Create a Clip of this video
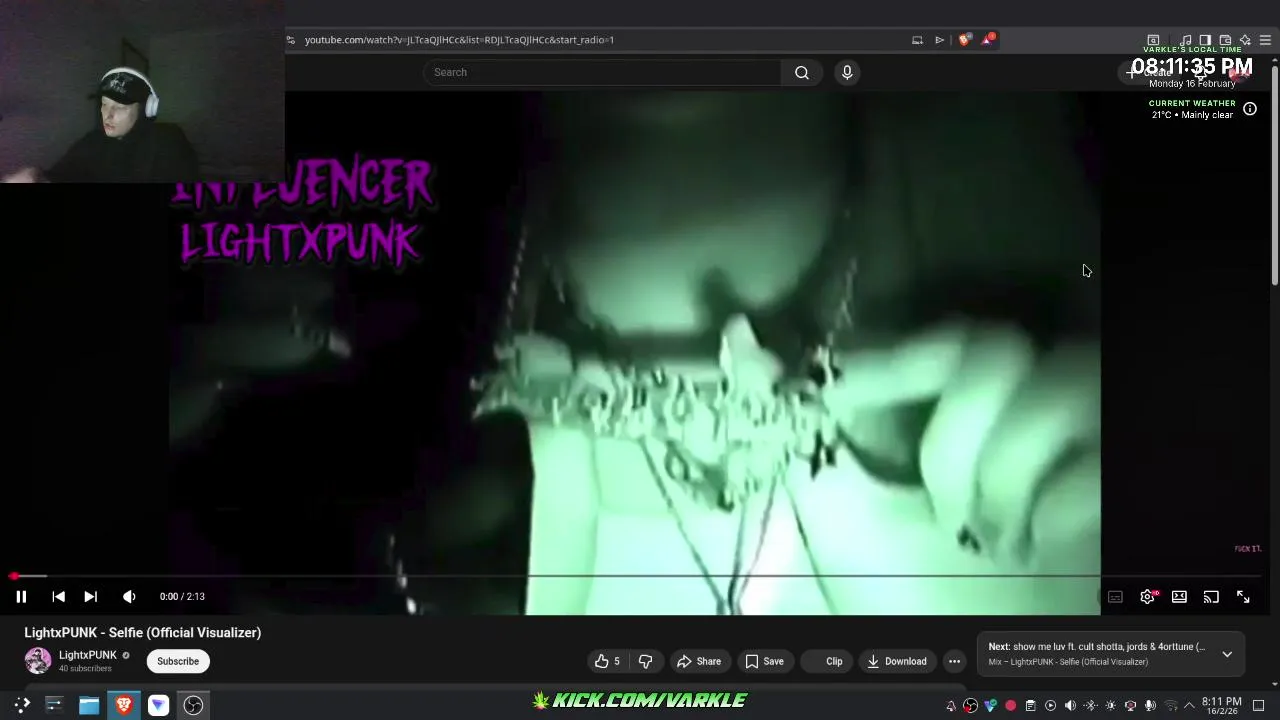This screenshot has height=720, width=1280. tap(826, 661)
